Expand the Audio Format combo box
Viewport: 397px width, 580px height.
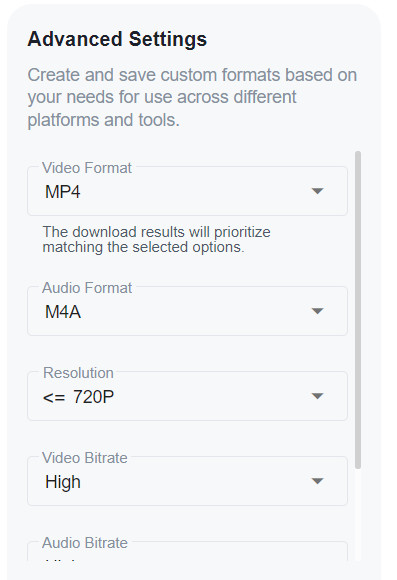coord(187,311)
